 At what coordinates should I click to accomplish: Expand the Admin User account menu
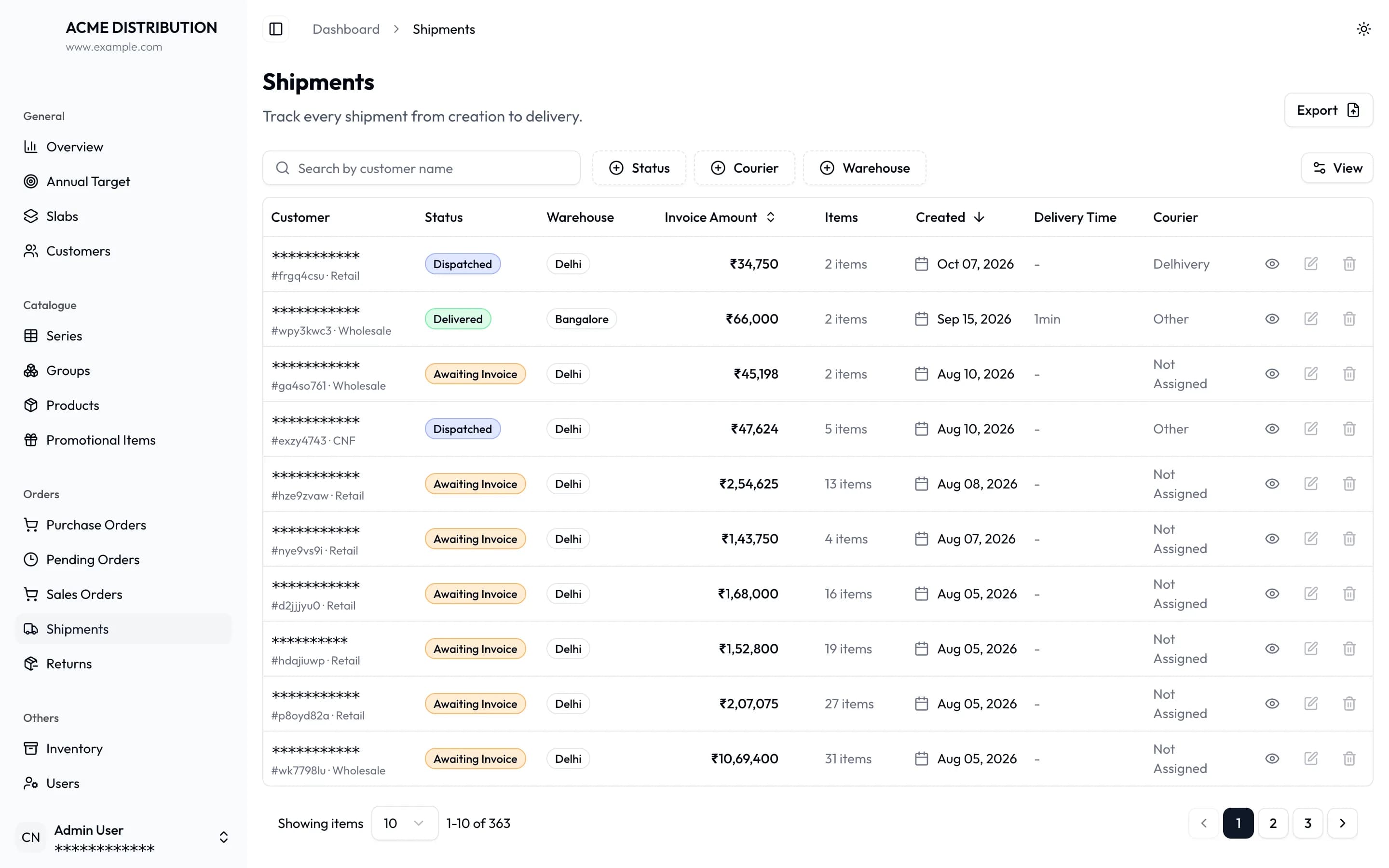coord(123,838)
